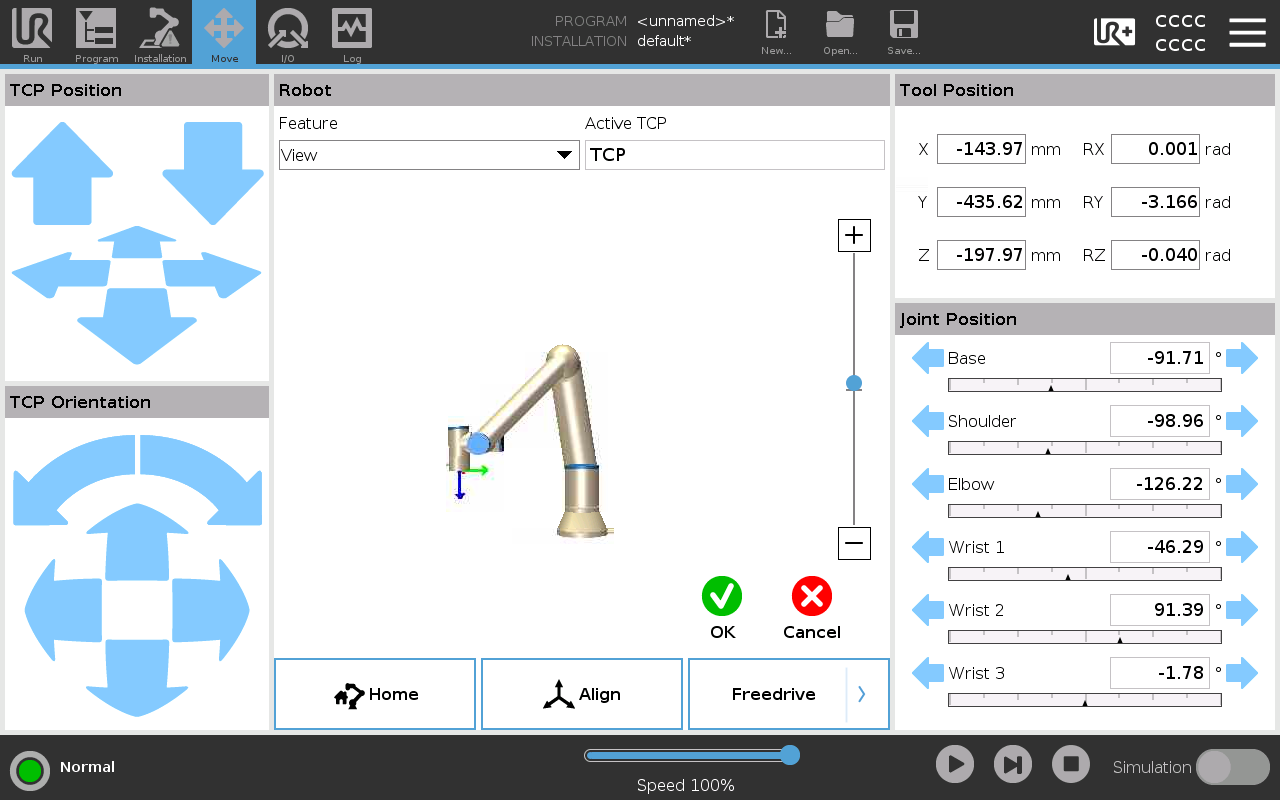Decrease Elbow joint with left arrow

pyautogui.click(x=928, y=484)
